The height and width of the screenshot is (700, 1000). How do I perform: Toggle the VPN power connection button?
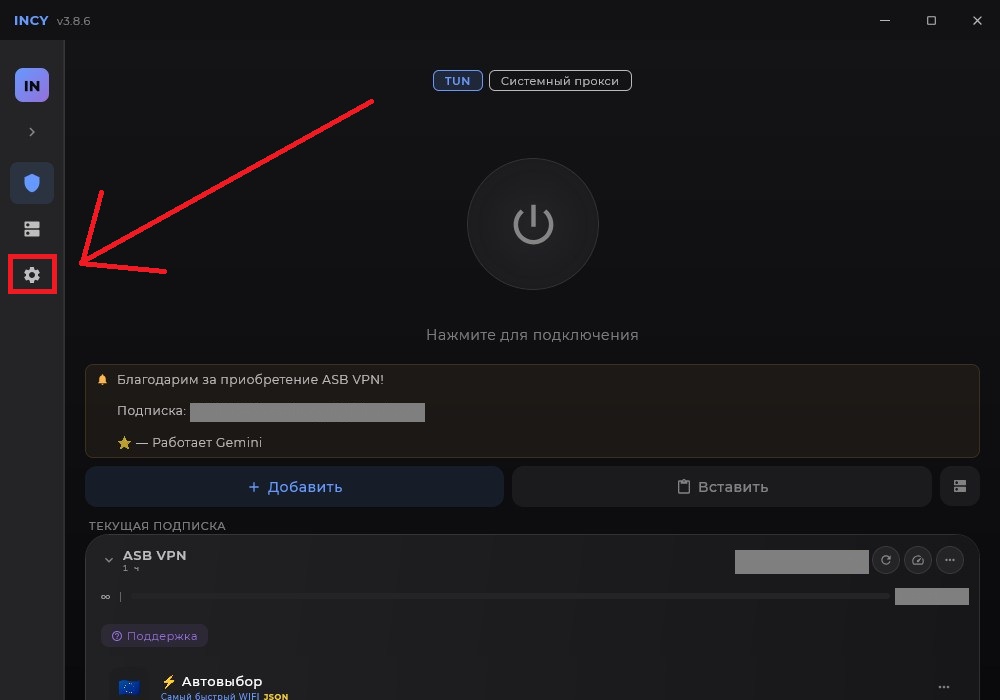(x=533, y=224)
